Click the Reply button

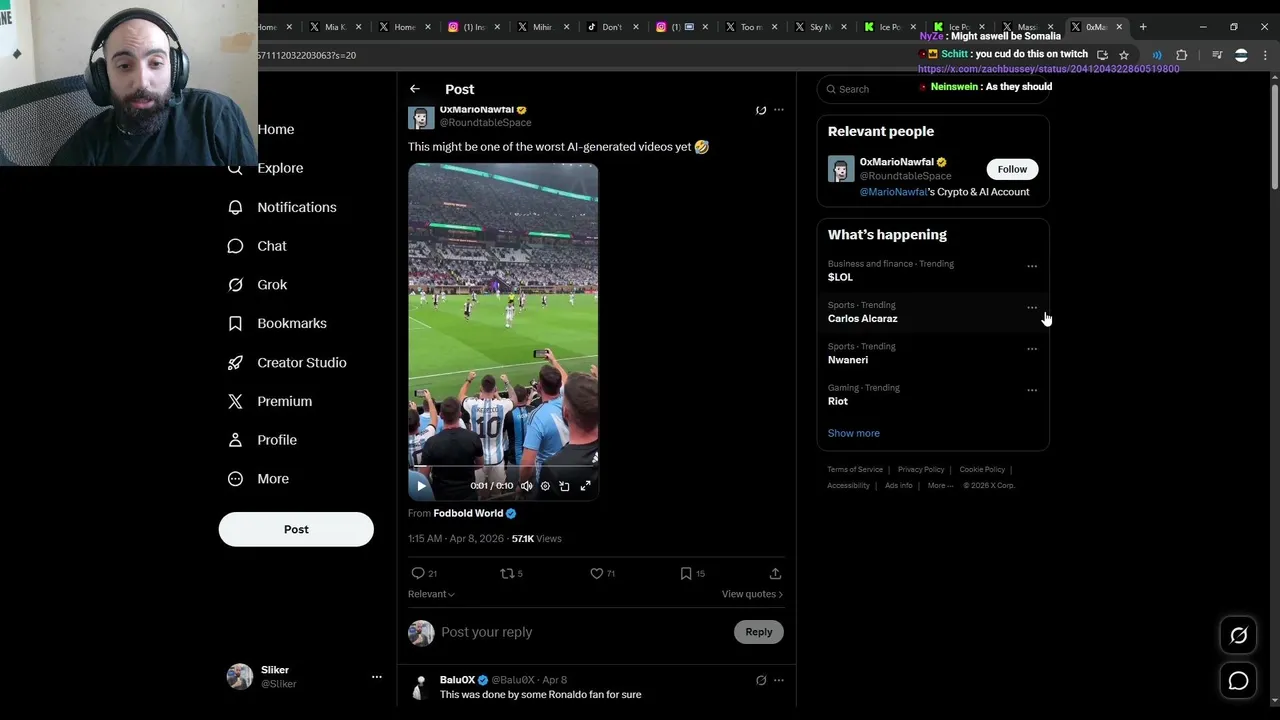pyautogui.click(x=759, y=632)
